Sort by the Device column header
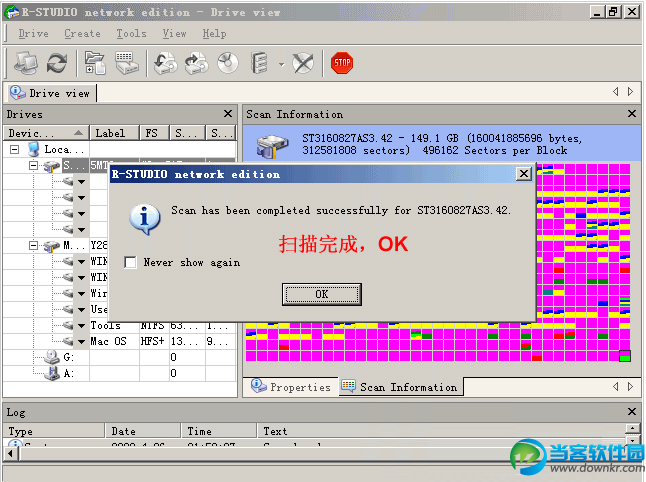 coord(46,133)
